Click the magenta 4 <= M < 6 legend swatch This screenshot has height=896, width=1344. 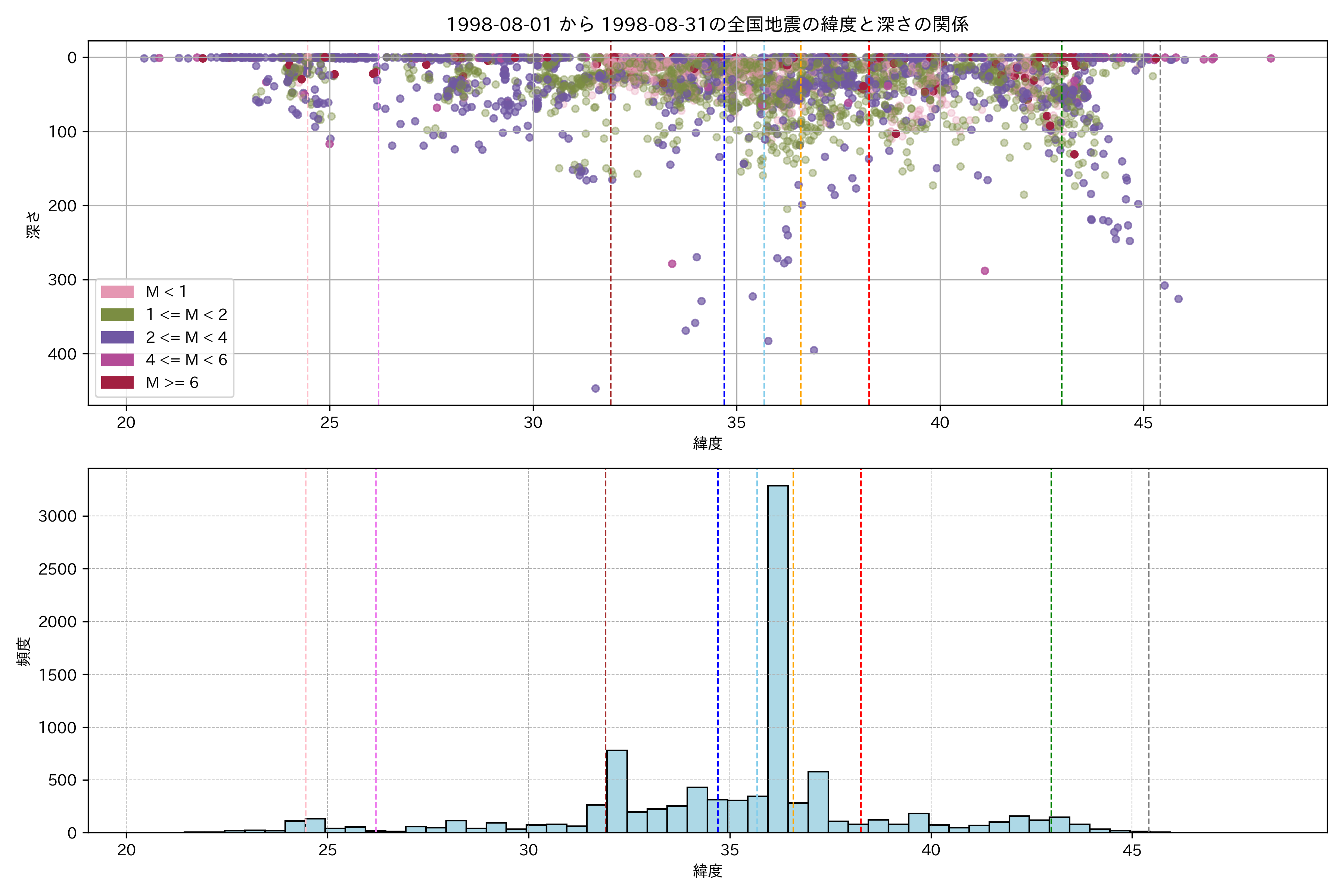point(117,360)
